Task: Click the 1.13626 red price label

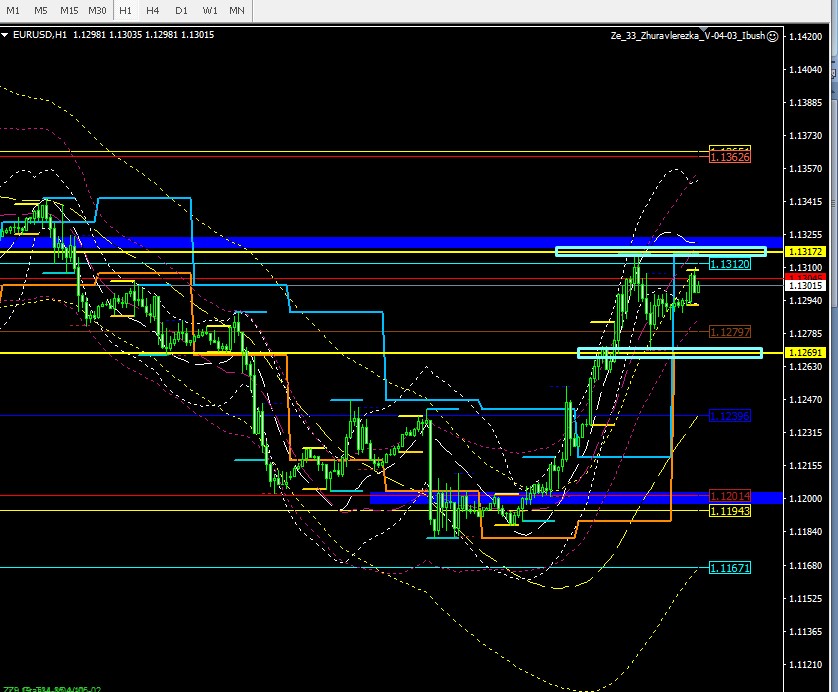Action: tap(729, 157)
